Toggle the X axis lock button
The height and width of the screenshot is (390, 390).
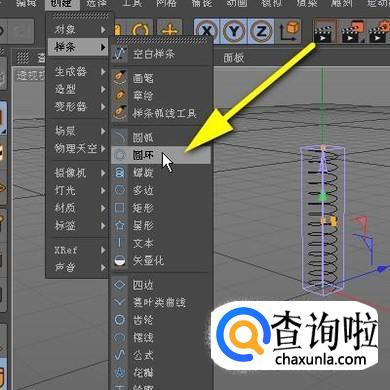(x=206, y=32)
